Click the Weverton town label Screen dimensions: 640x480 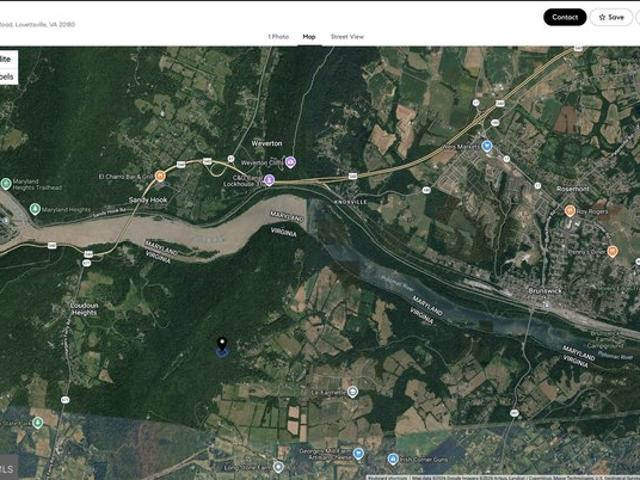click(267, 143)
